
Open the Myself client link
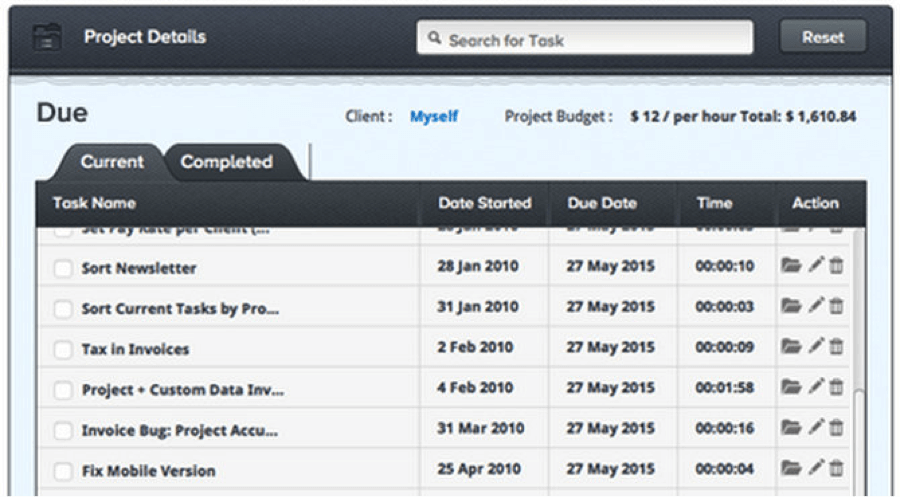click(x=434, y=117)
